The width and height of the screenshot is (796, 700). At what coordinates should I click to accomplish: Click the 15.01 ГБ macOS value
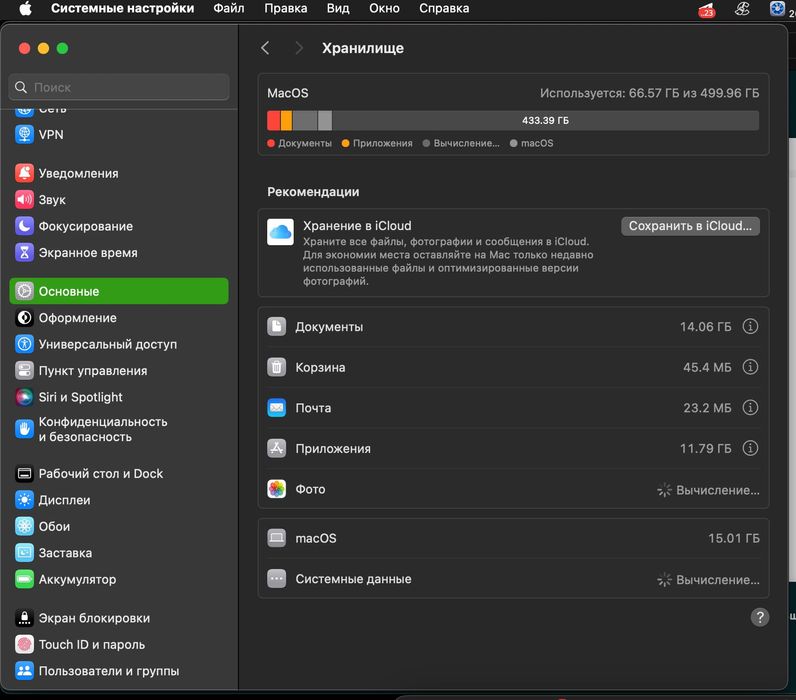(x=734, y=538)
